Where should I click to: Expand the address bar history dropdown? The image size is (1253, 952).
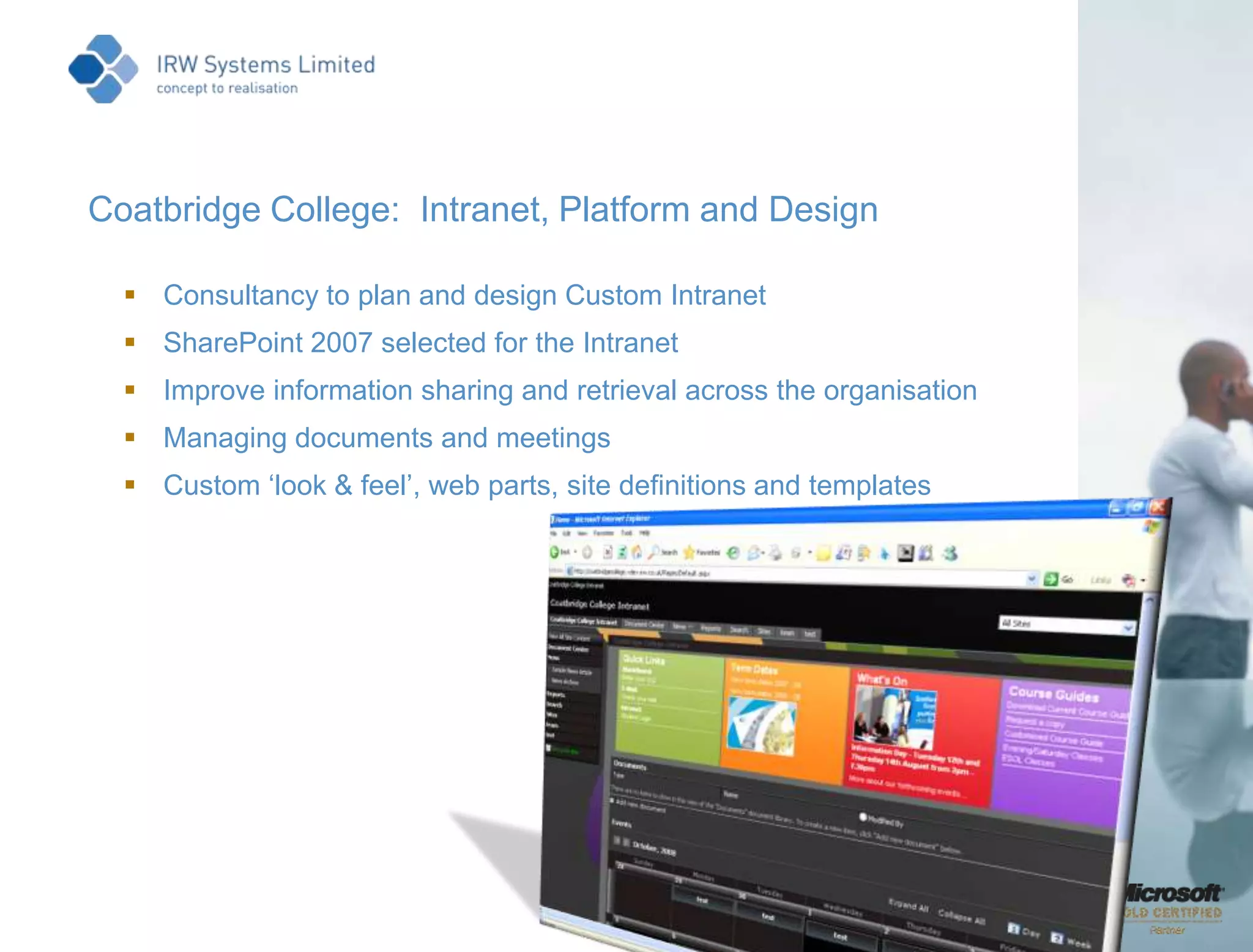tap(1032, 578)
